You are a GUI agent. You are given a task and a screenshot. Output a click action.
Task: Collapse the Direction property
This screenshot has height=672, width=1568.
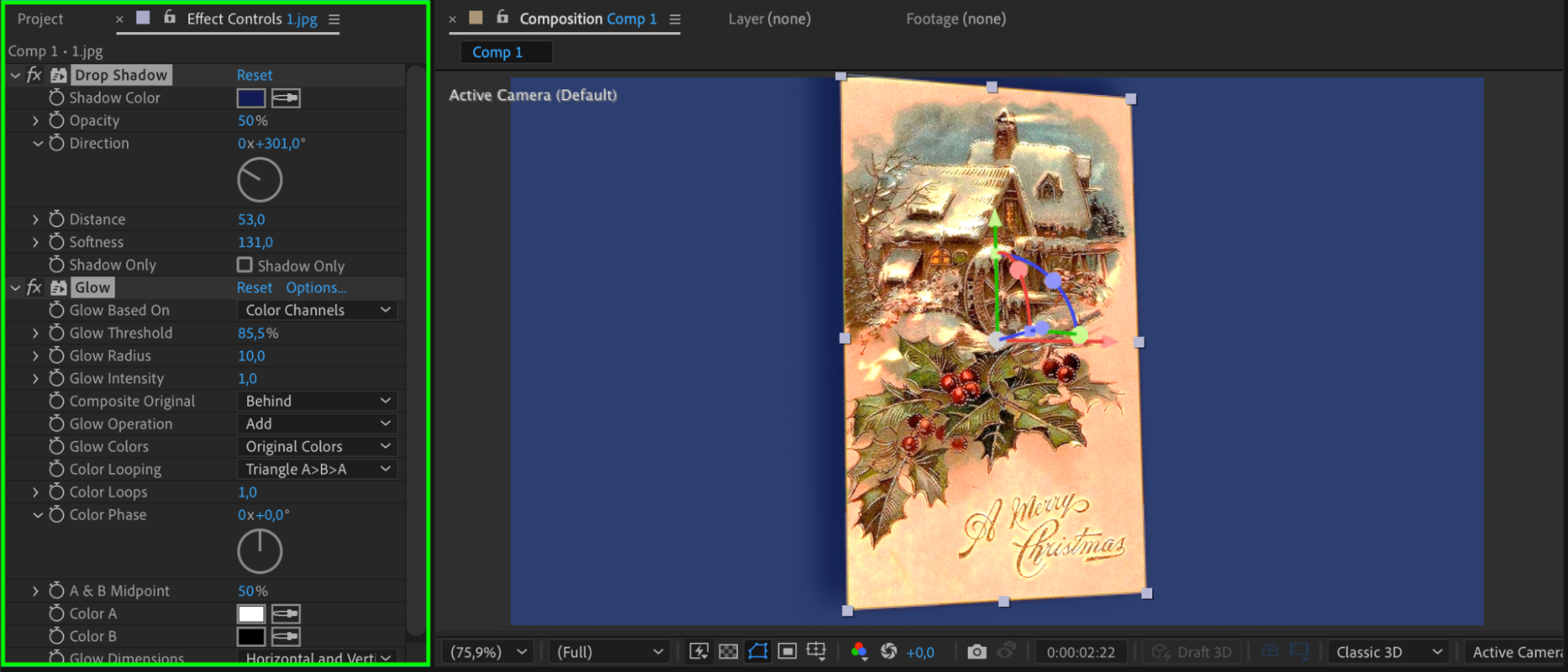(x=37, y=143)
